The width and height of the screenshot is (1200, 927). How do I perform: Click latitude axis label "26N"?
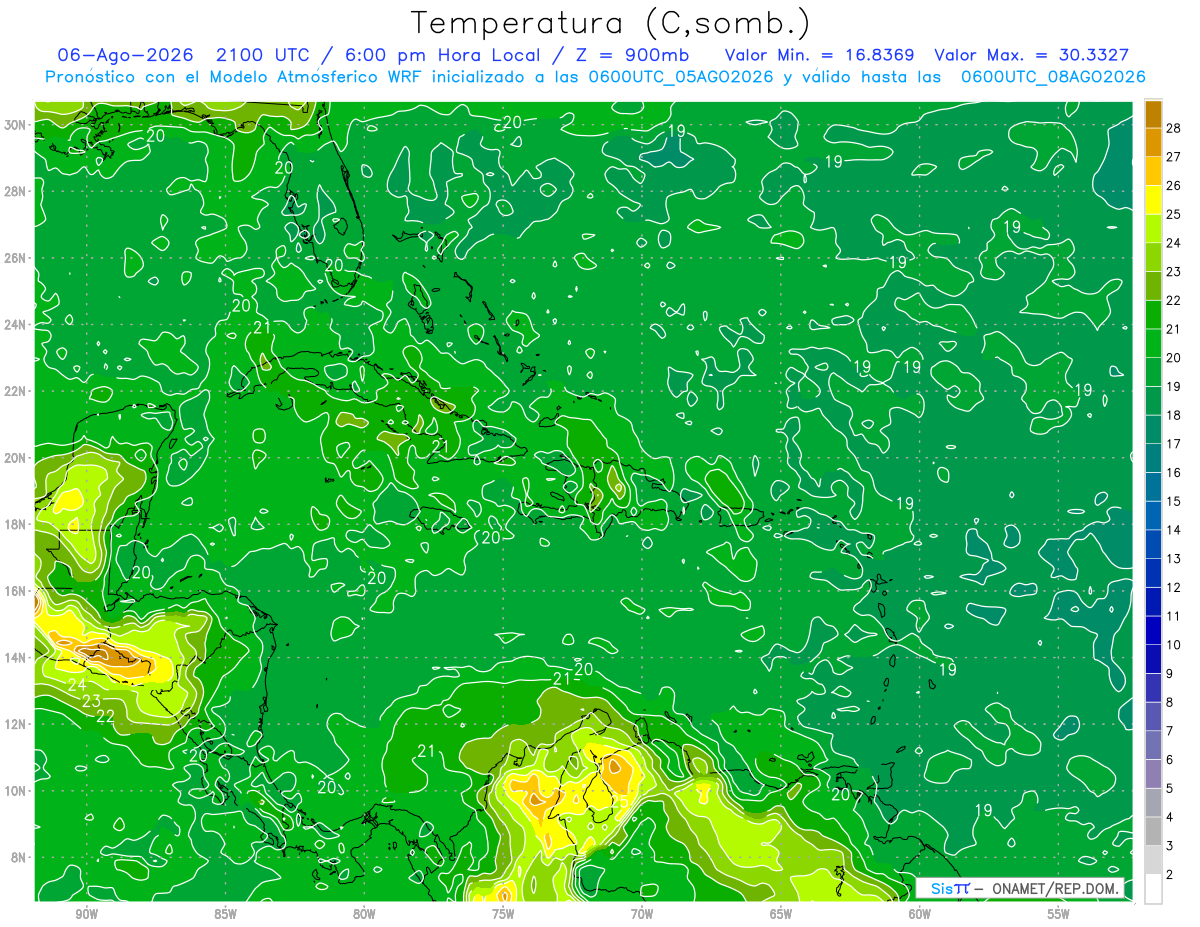pyautogui.click(x=15, y=258)
